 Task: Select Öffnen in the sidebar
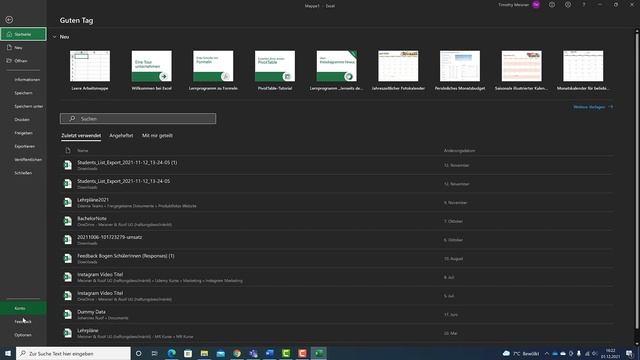(x=23, y=61)
